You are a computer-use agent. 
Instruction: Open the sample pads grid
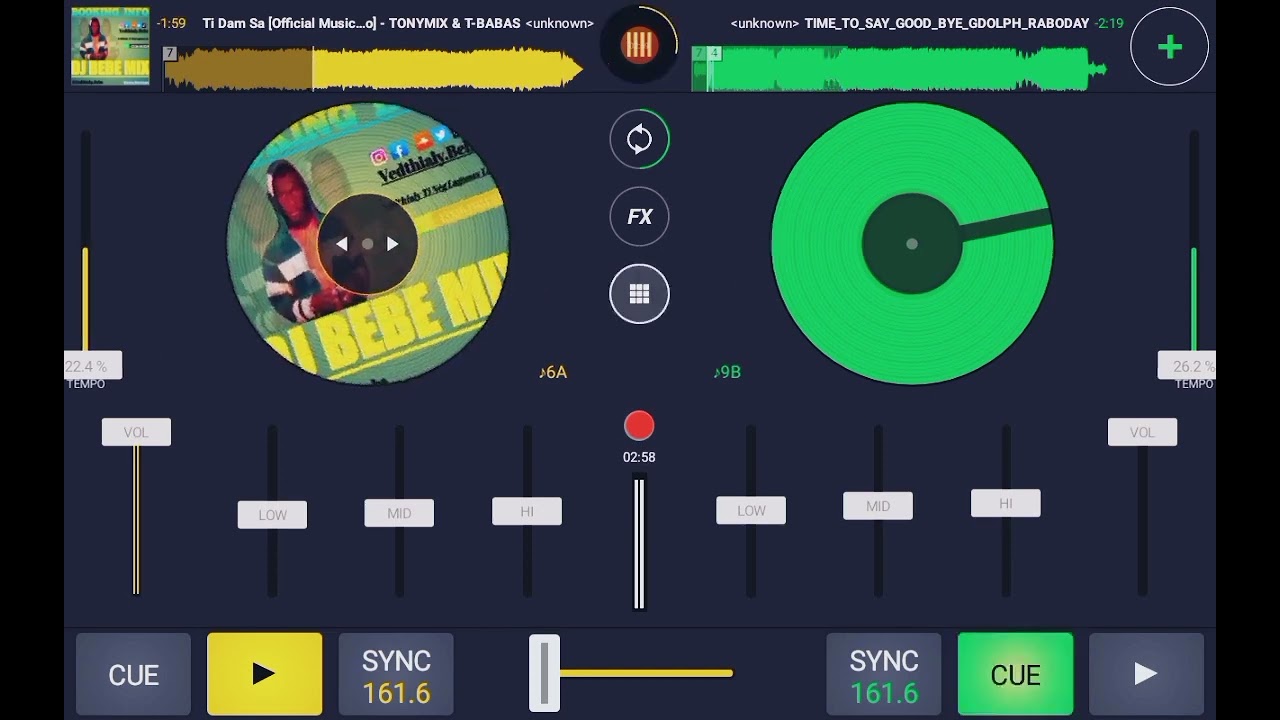(x=639, y=294)
